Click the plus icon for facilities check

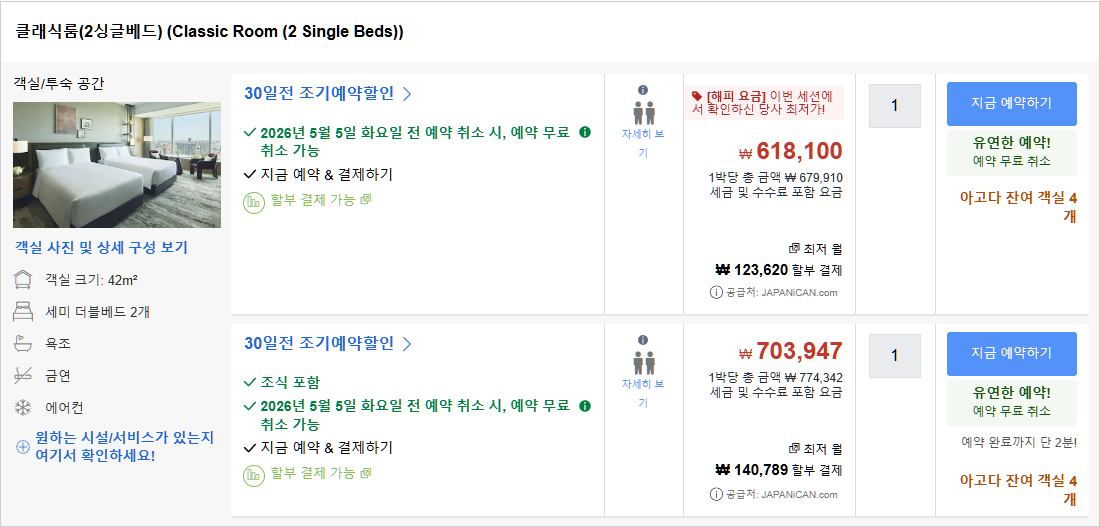[22, 446]
